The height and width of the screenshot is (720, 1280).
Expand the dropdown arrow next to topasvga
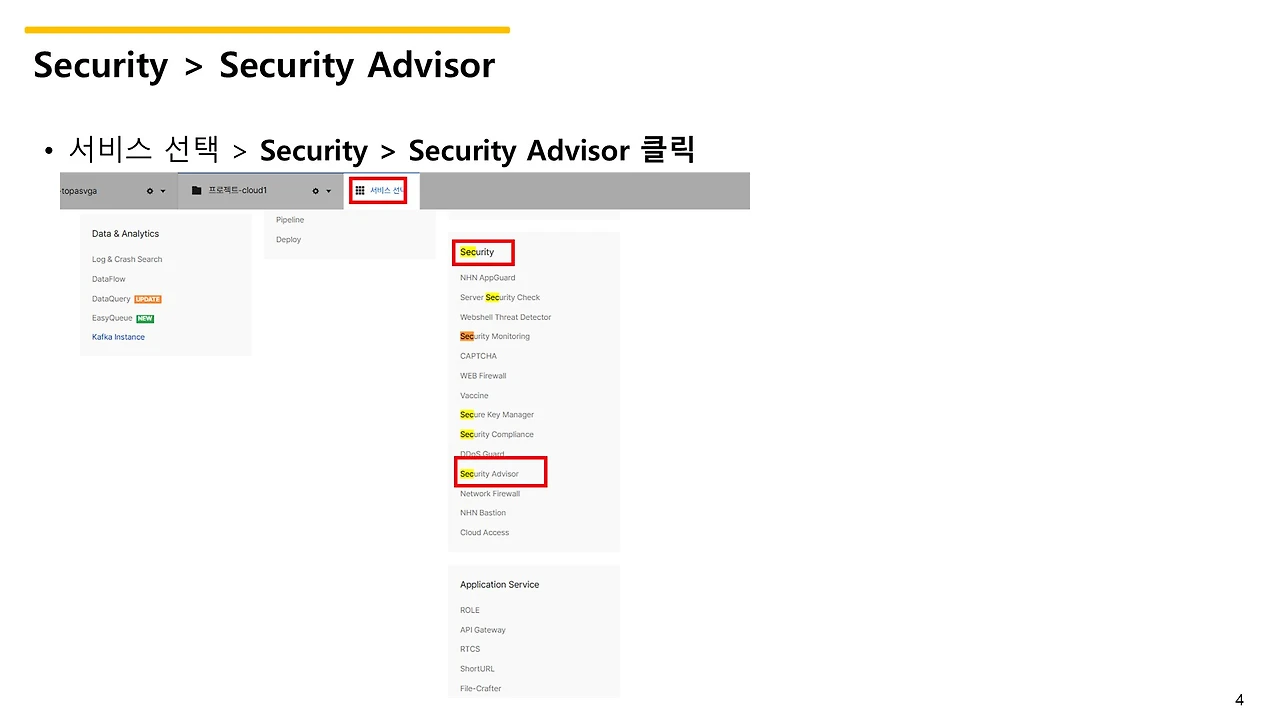[163, 191]
